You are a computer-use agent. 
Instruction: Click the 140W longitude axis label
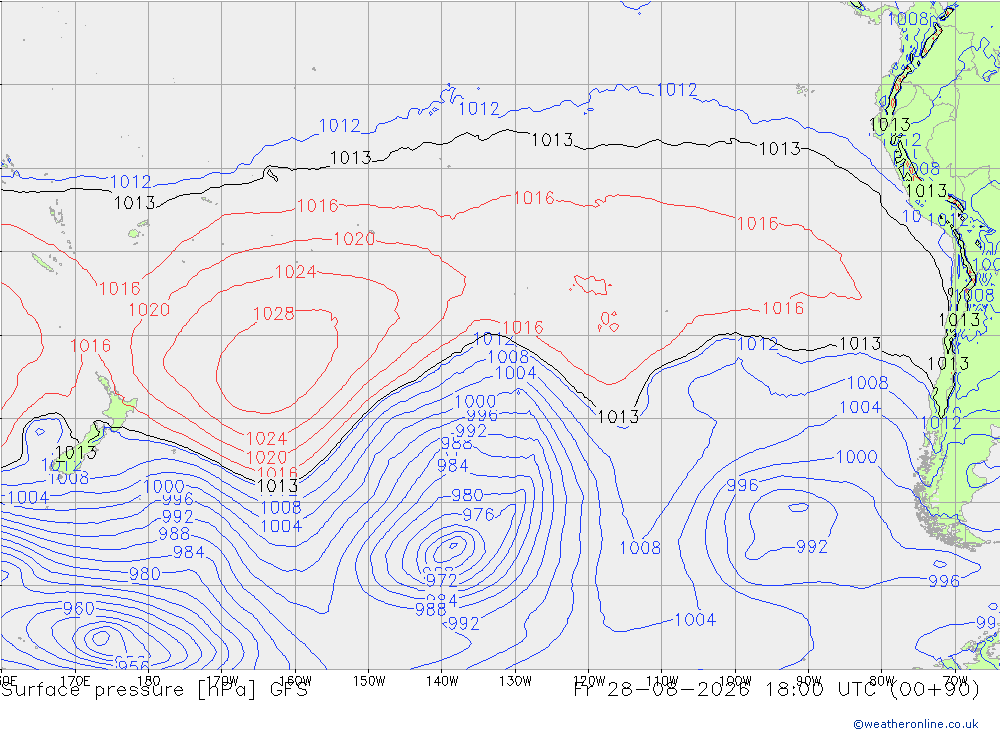[x=442, y=681]
